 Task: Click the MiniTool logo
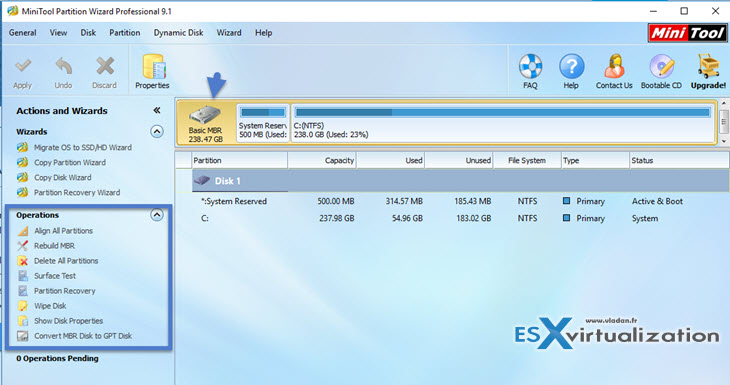tap(687, 33)
